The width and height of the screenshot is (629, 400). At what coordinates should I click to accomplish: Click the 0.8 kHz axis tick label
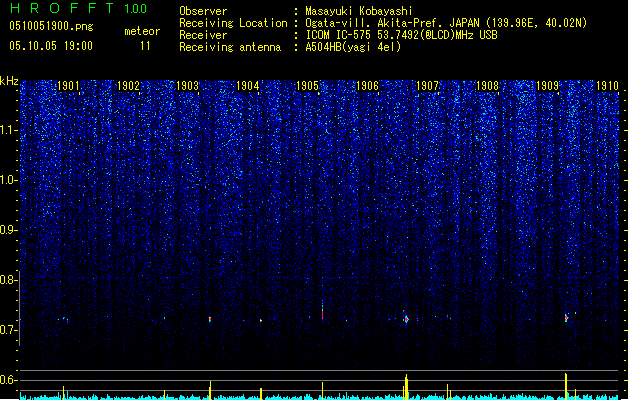pos(8,280)
